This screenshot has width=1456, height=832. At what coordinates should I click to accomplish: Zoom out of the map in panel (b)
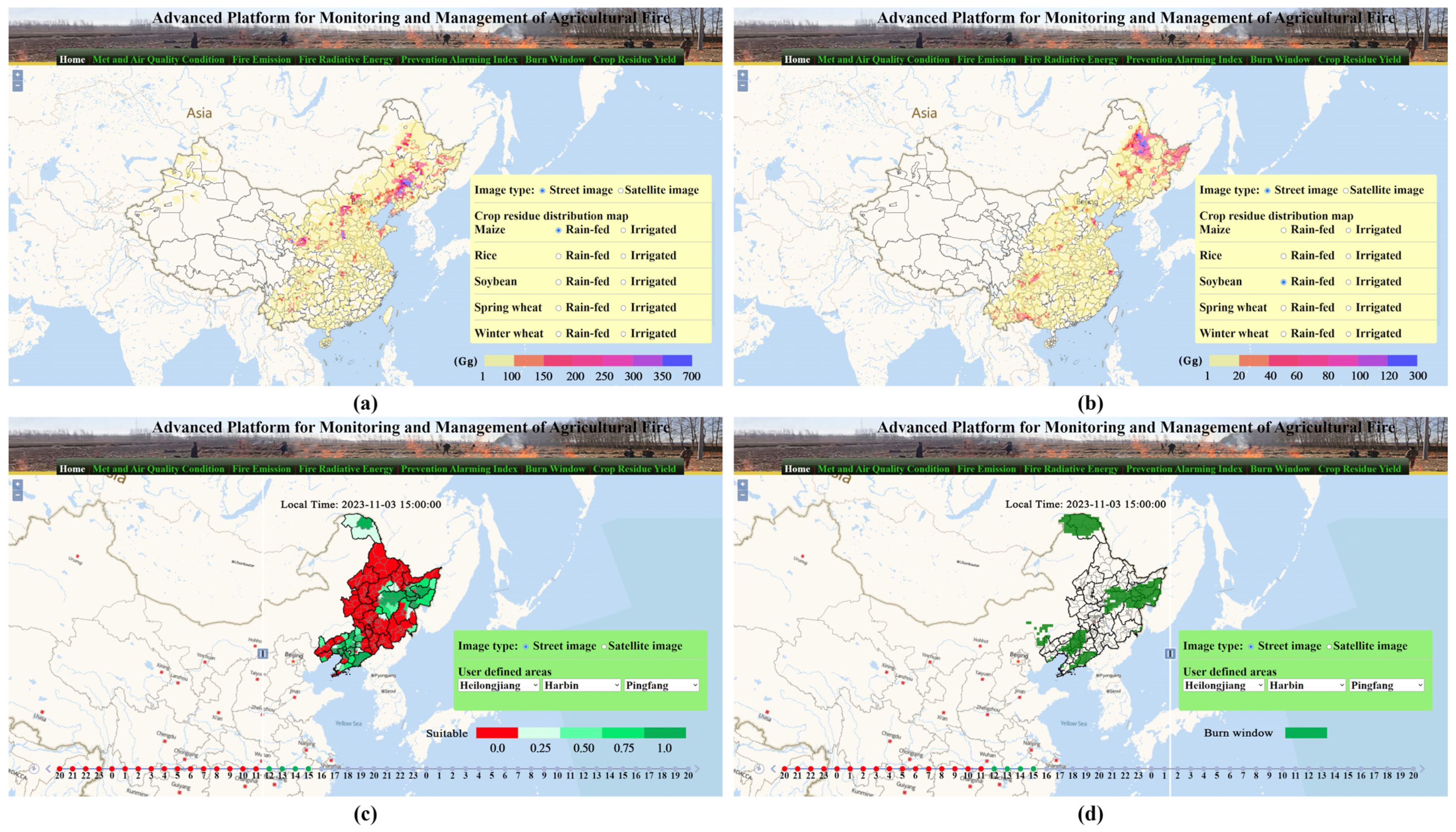tap(742, 86)
